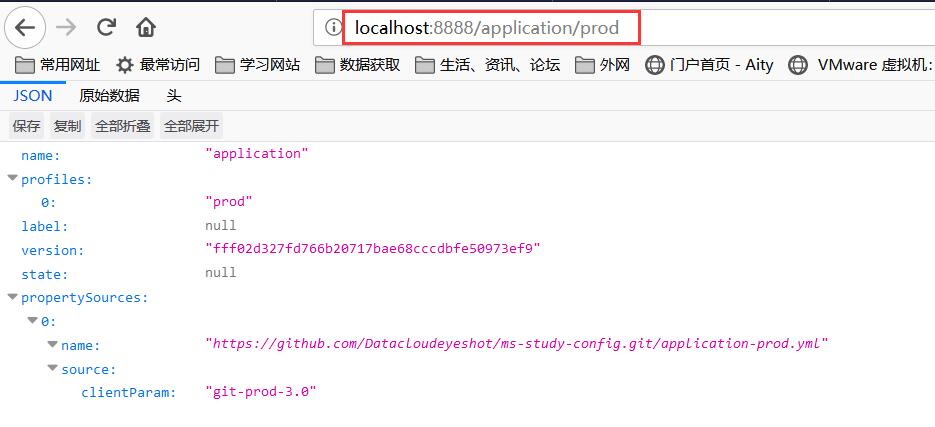Screen dimensions: 935x427
Task: Go back with the back arrow button
Action: pos(24,27)
